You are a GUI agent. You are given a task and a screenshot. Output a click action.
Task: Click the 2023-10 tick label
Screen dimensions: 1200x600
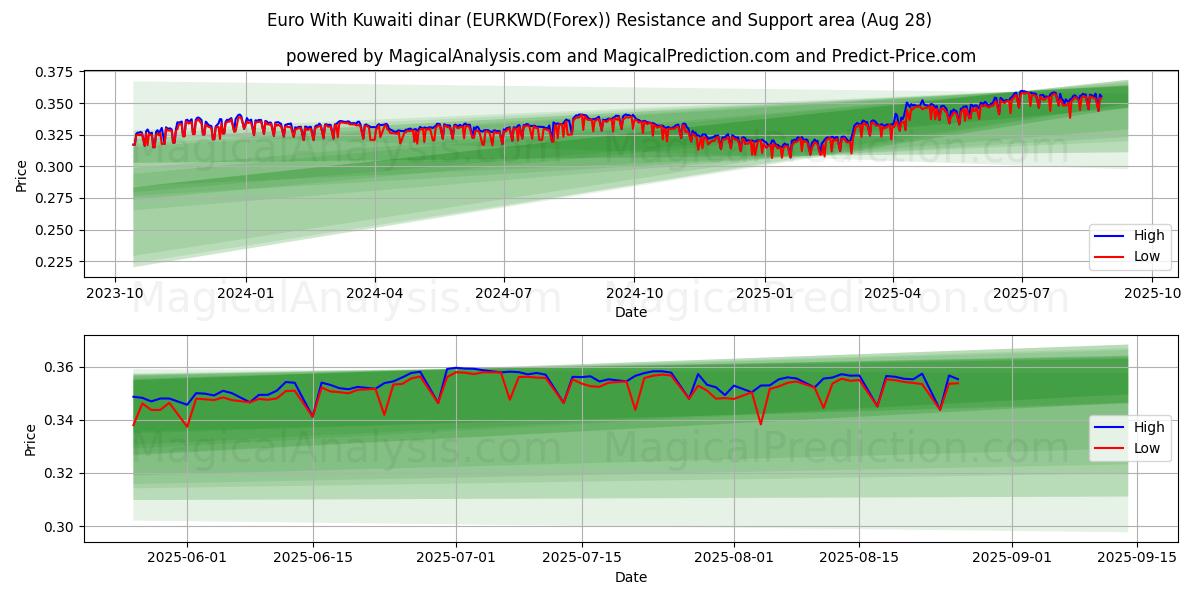(x=116, y=294)
